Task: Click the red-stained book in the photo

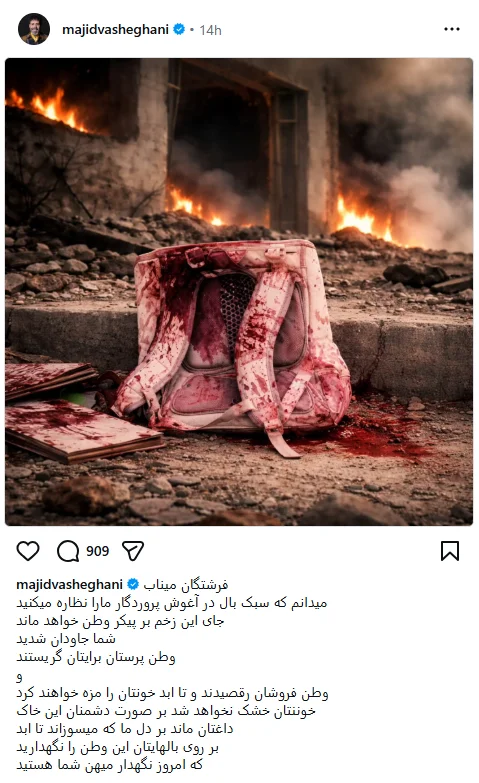Action: click(x=82, y=429)
